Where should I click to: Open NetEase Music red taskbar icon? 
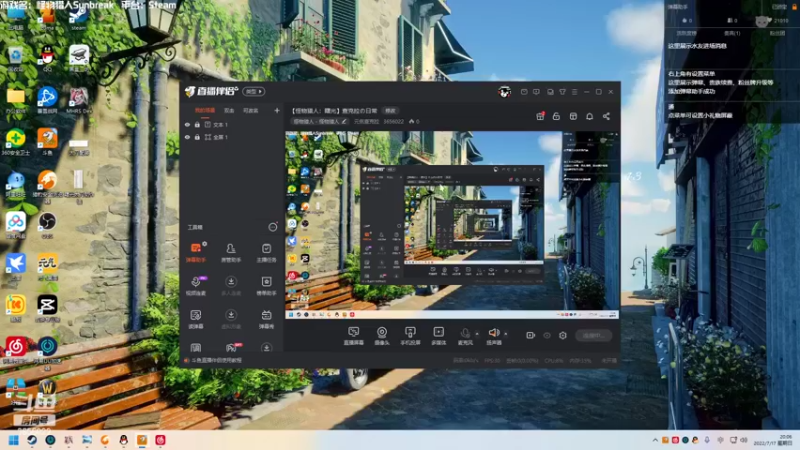pos(160,440)
